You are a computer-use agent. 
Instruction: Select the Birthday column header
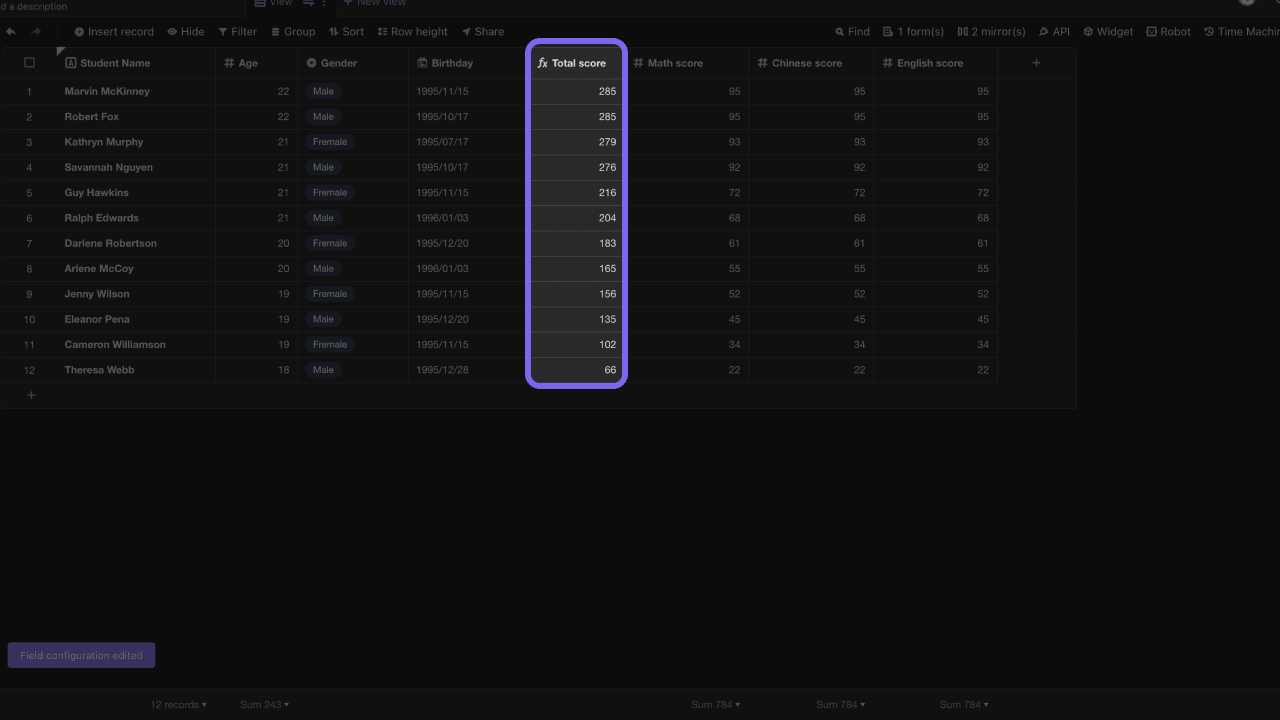pyautogui.click(x=467, y=63)
